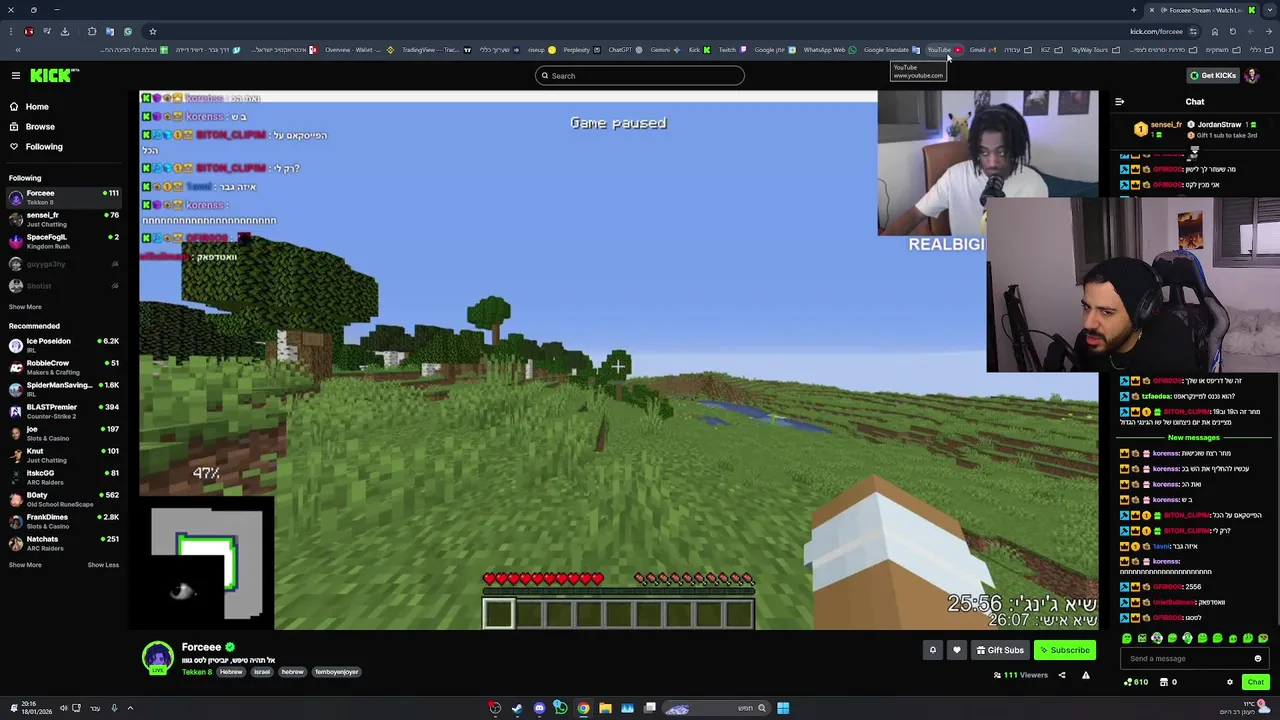Click the green Chat send button
Screen dimensions: 1280x720
tap(1255, 682)
